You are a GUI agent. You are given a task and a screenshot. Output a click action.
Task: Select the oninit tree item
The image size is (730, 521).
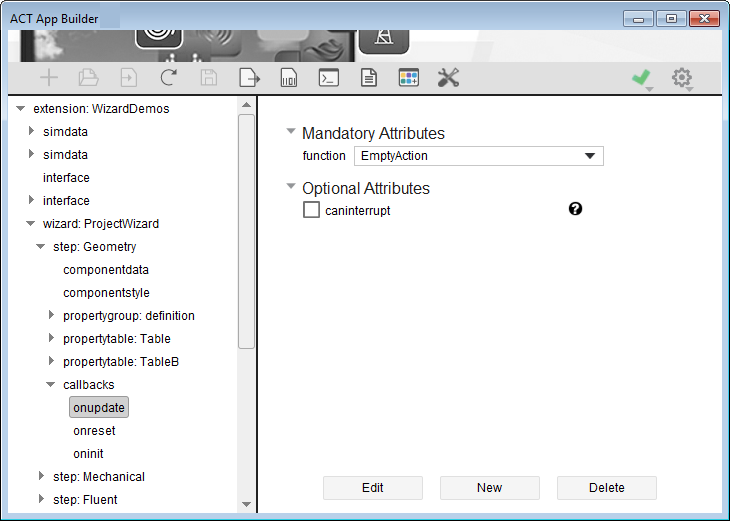[88, 453]
